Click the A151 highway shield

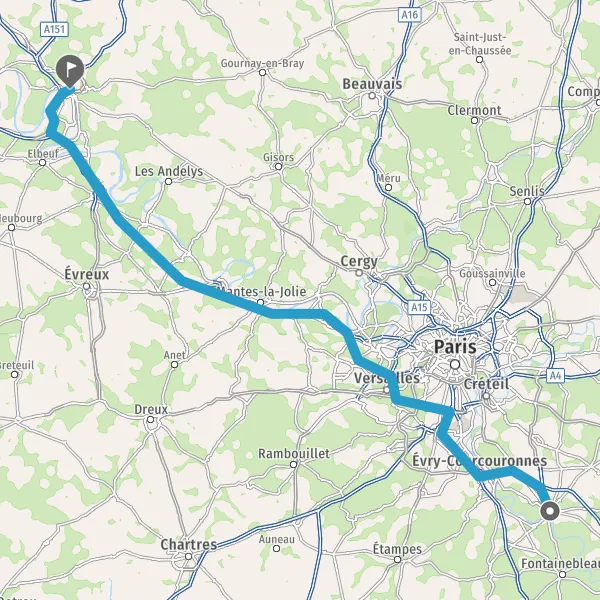point(55,29)
